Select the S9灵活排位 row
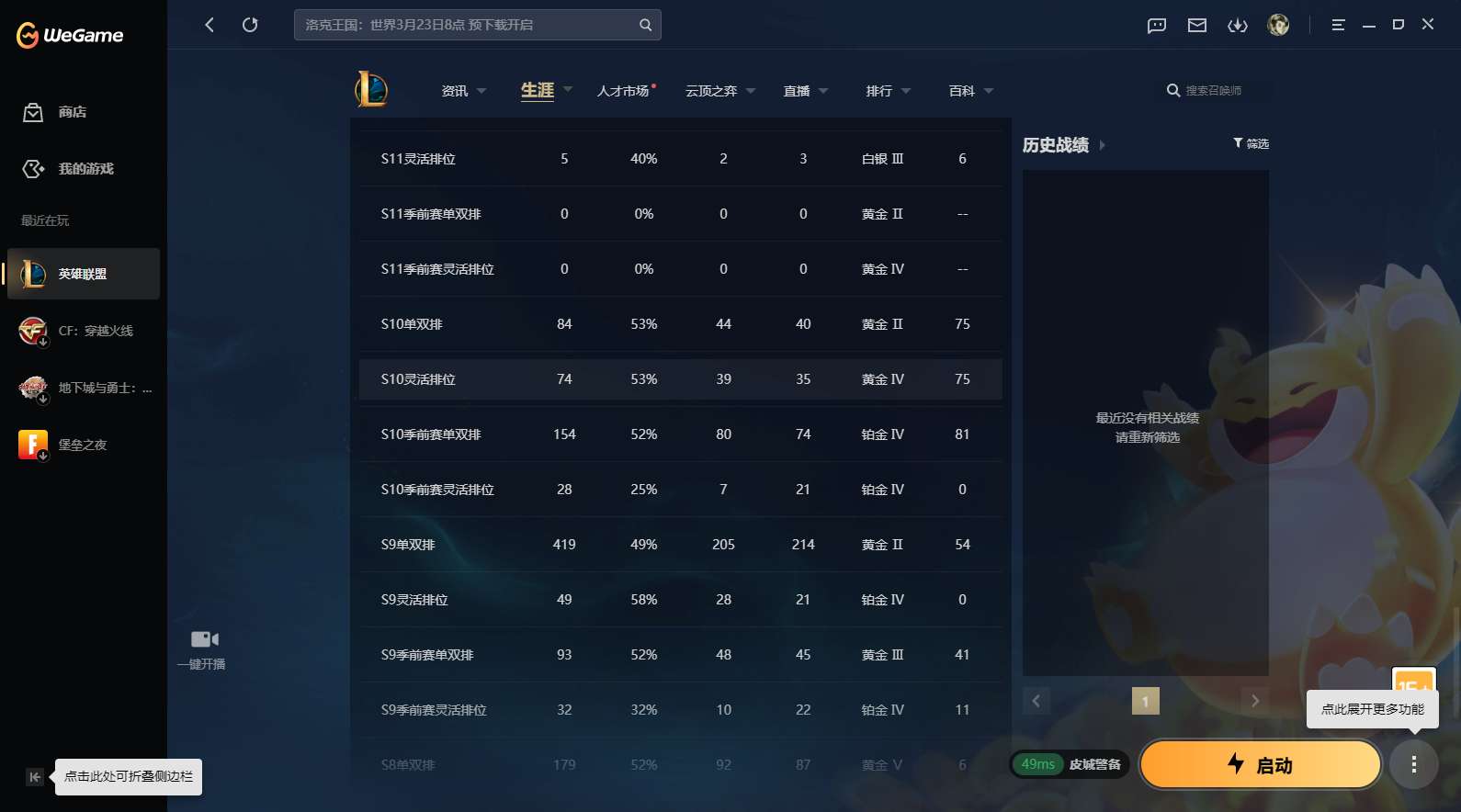Viewport: 1461px width, 812px height. [680, 600]
